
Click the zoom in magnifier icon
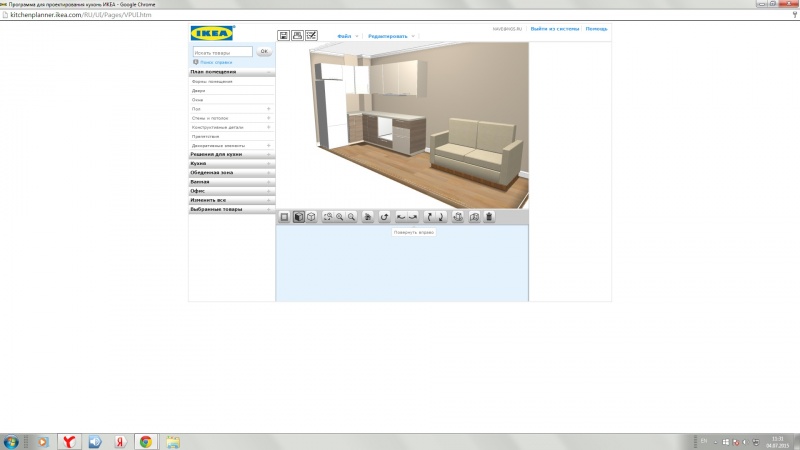340,216
